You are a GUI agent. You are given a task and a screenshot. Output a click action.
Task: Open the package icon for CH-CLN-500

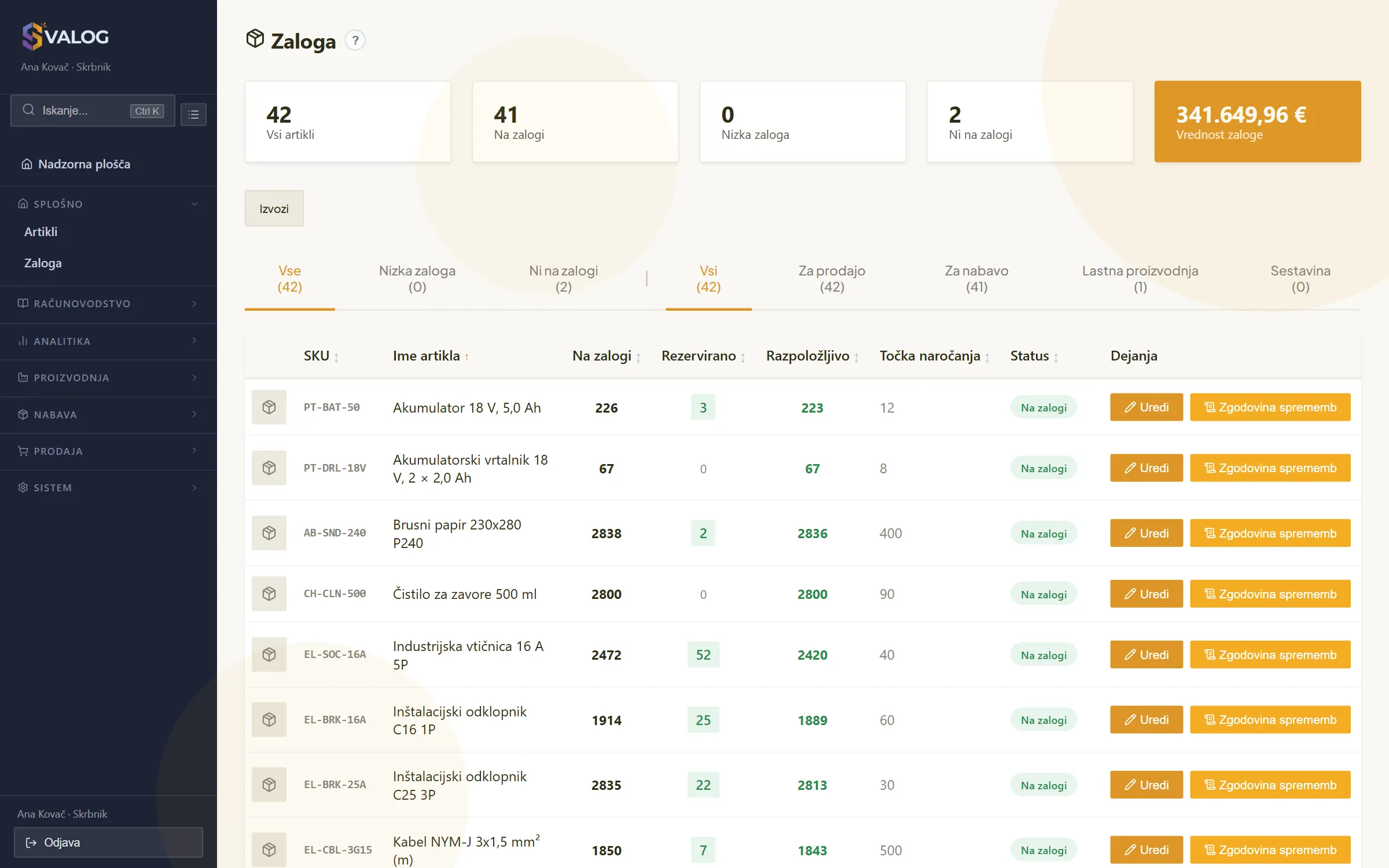(x=269, y=594)
